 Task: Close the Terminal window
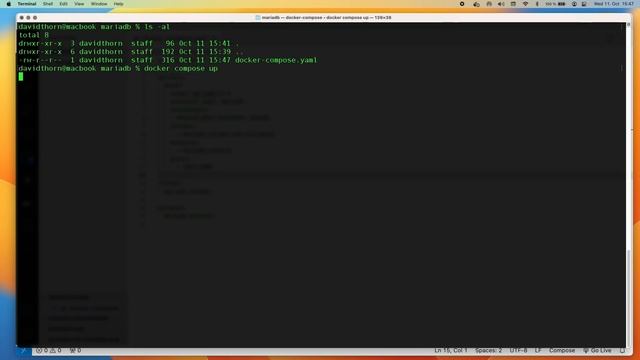click(x=22, y=18)
